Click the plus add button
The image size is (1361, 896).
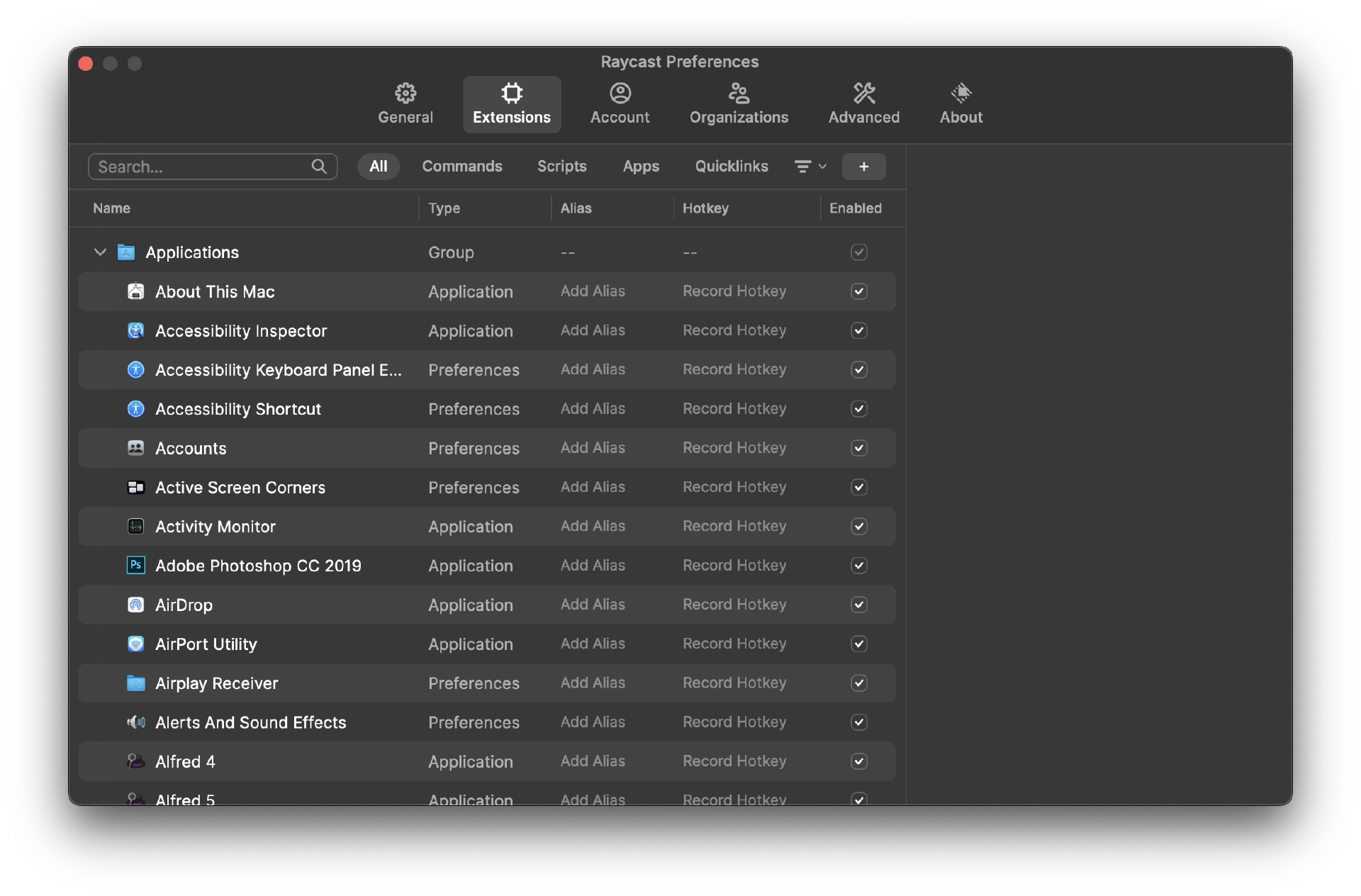(x=863, y=167)
